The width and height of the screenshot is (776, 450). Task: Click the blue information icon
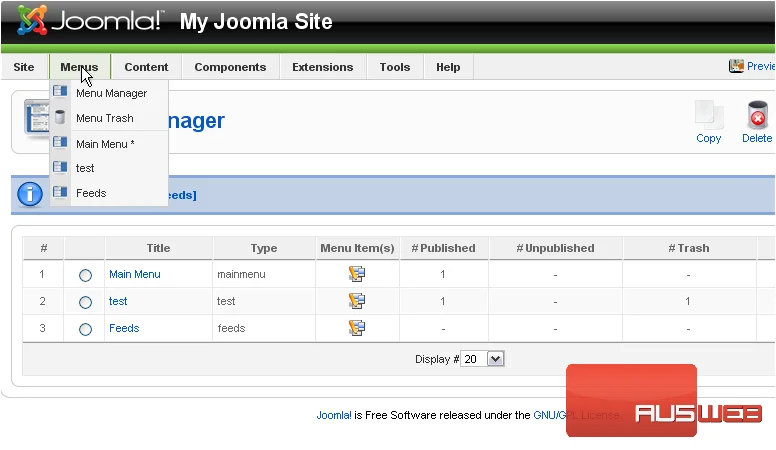[x=30, y=194]
